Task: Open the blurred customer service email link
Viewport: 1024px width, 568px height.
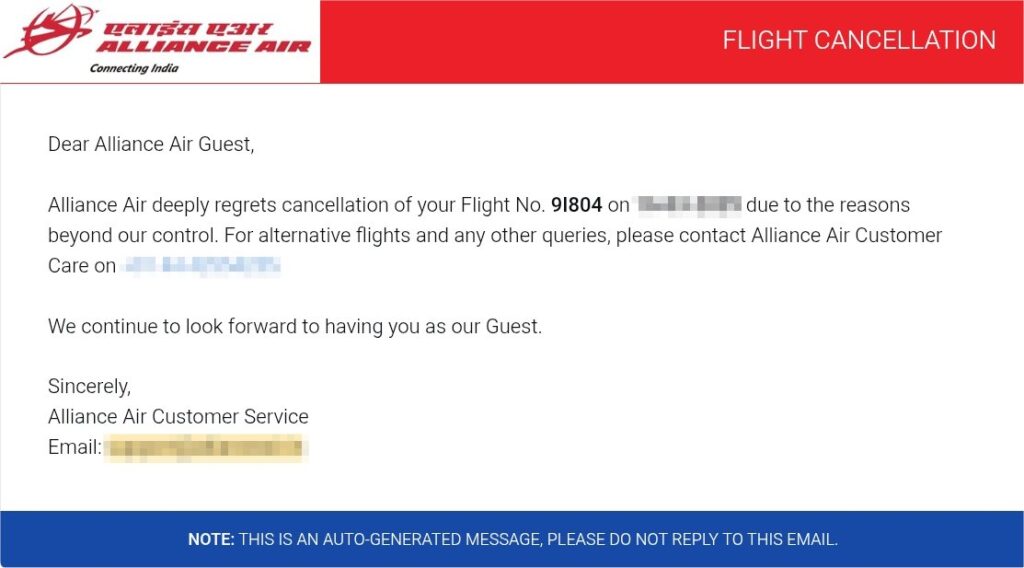Action: (205, 448)
